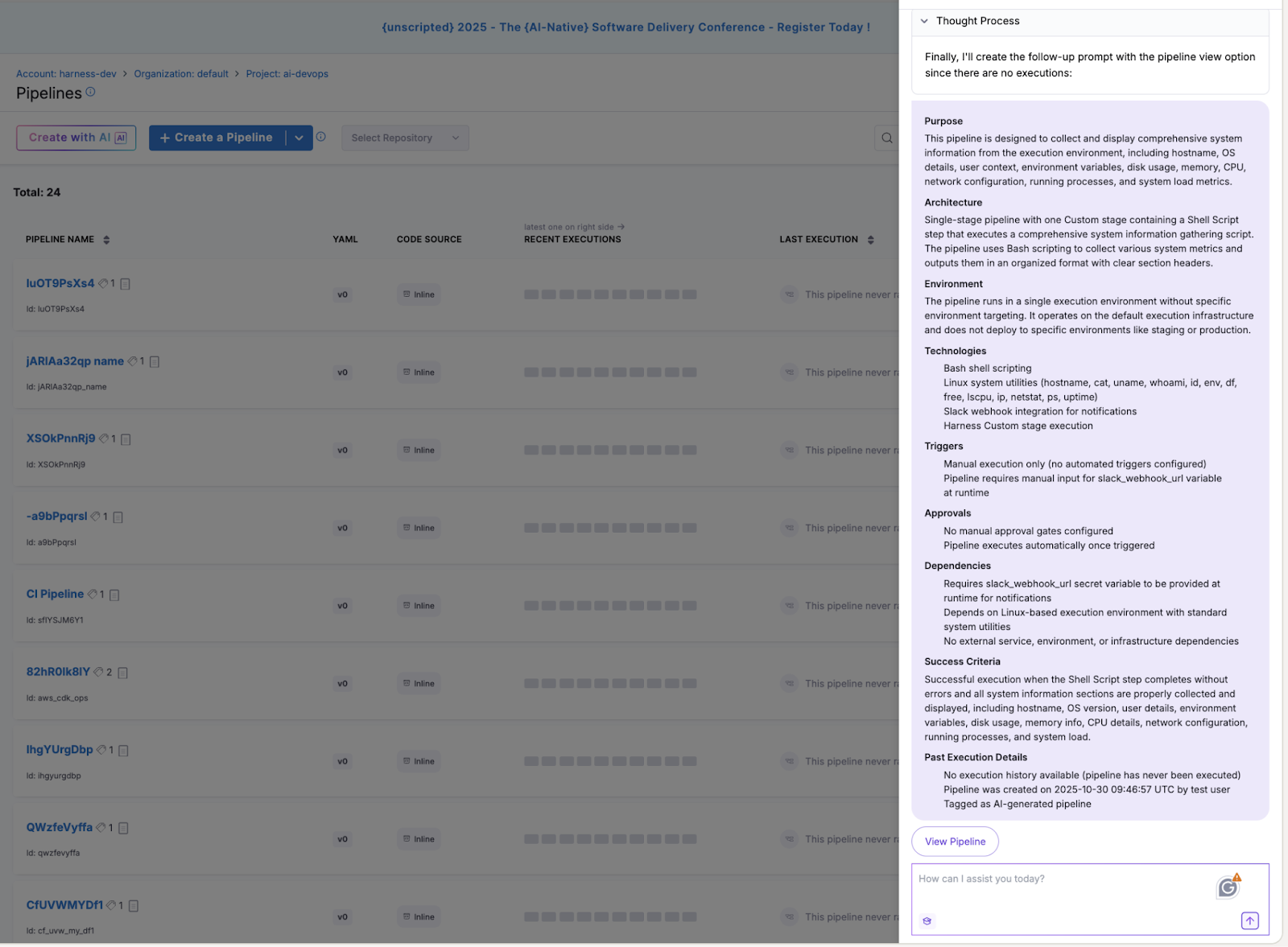The width and height of the screenshot is (1288, 947).
Task: Open description icon for 82hR0Ik8IY pipeline
Action: point(123,673)
